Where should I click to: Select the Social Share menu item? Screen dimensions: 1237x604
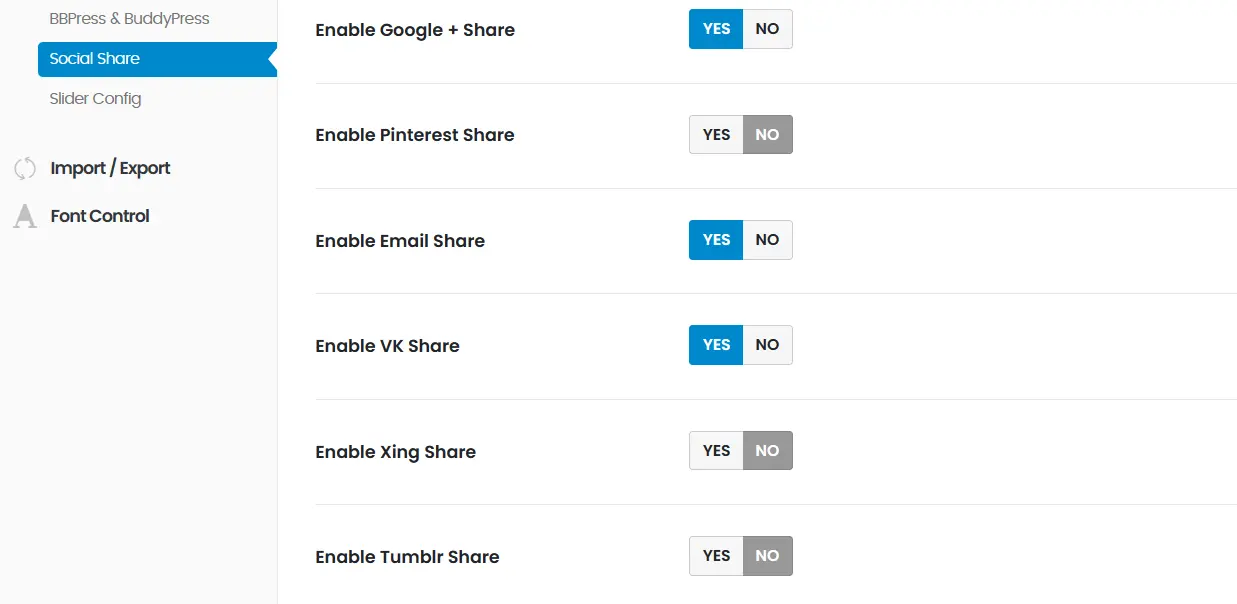click(x=95, y=59)
